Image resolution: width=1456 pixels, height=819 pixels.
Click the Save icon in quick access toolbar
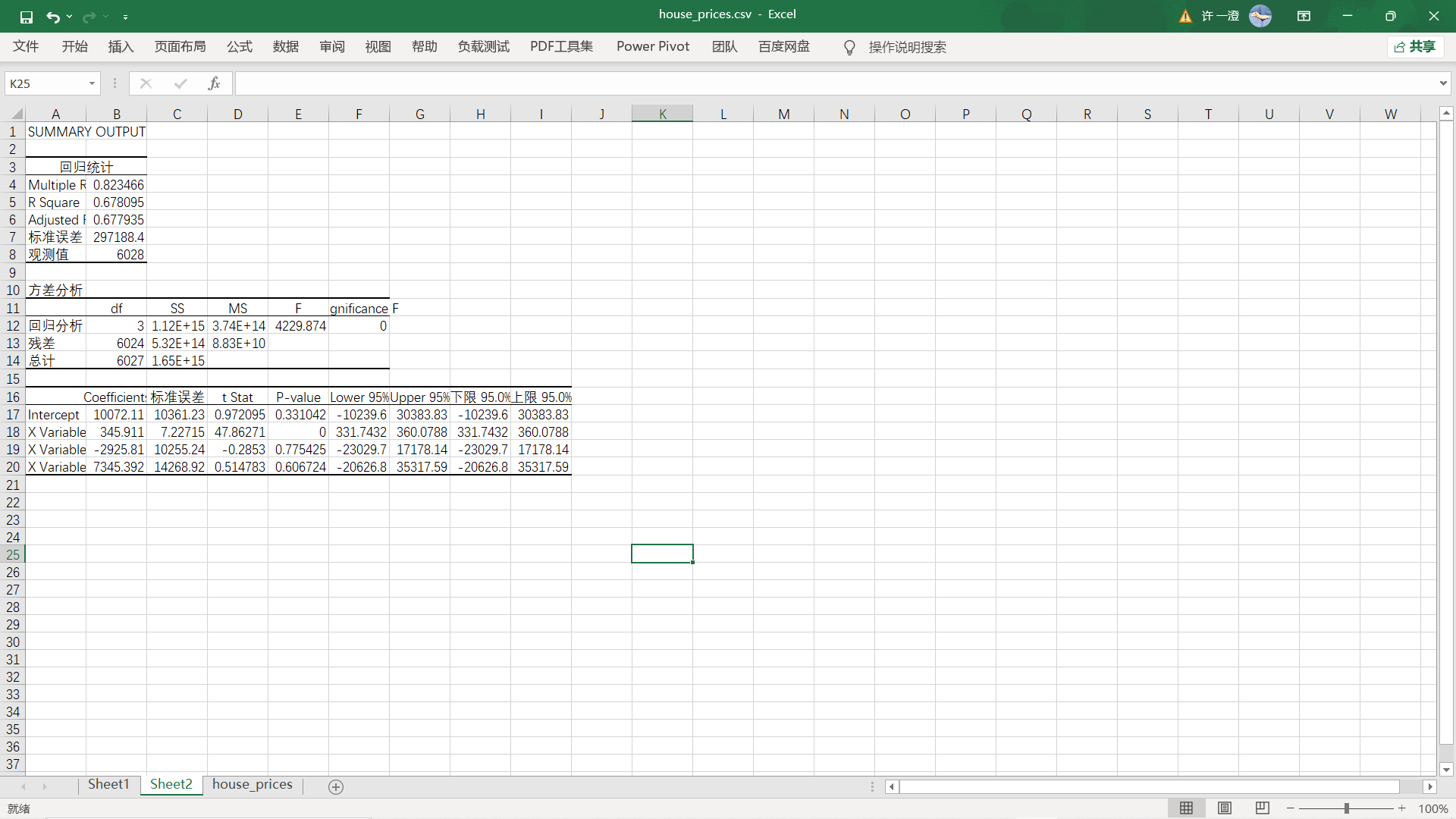pyautogui.click(x=27, y=17)
